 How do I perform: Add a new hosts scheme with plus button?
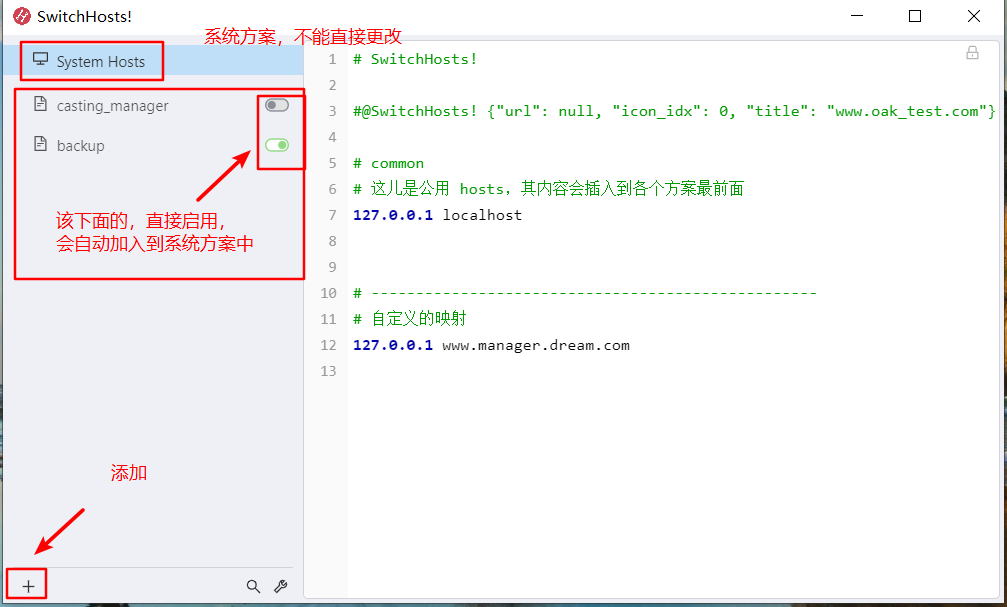point(28,586)
